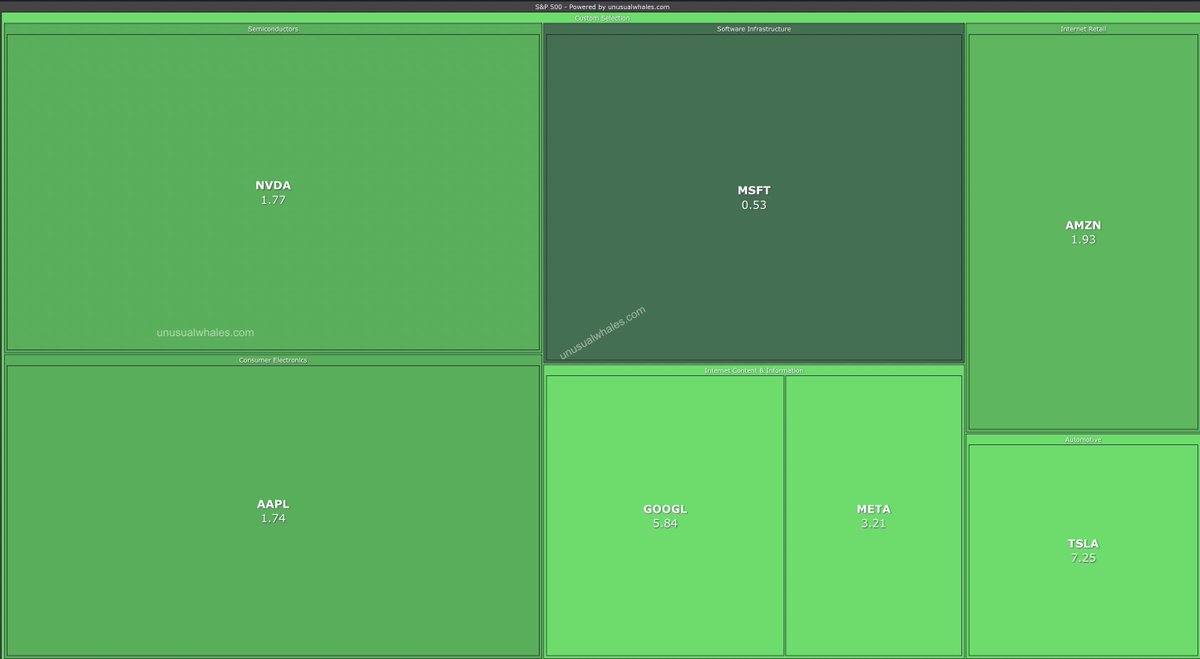Click the NVDA value 1.77
The image size is (1200, 659).
click(273, 200)
